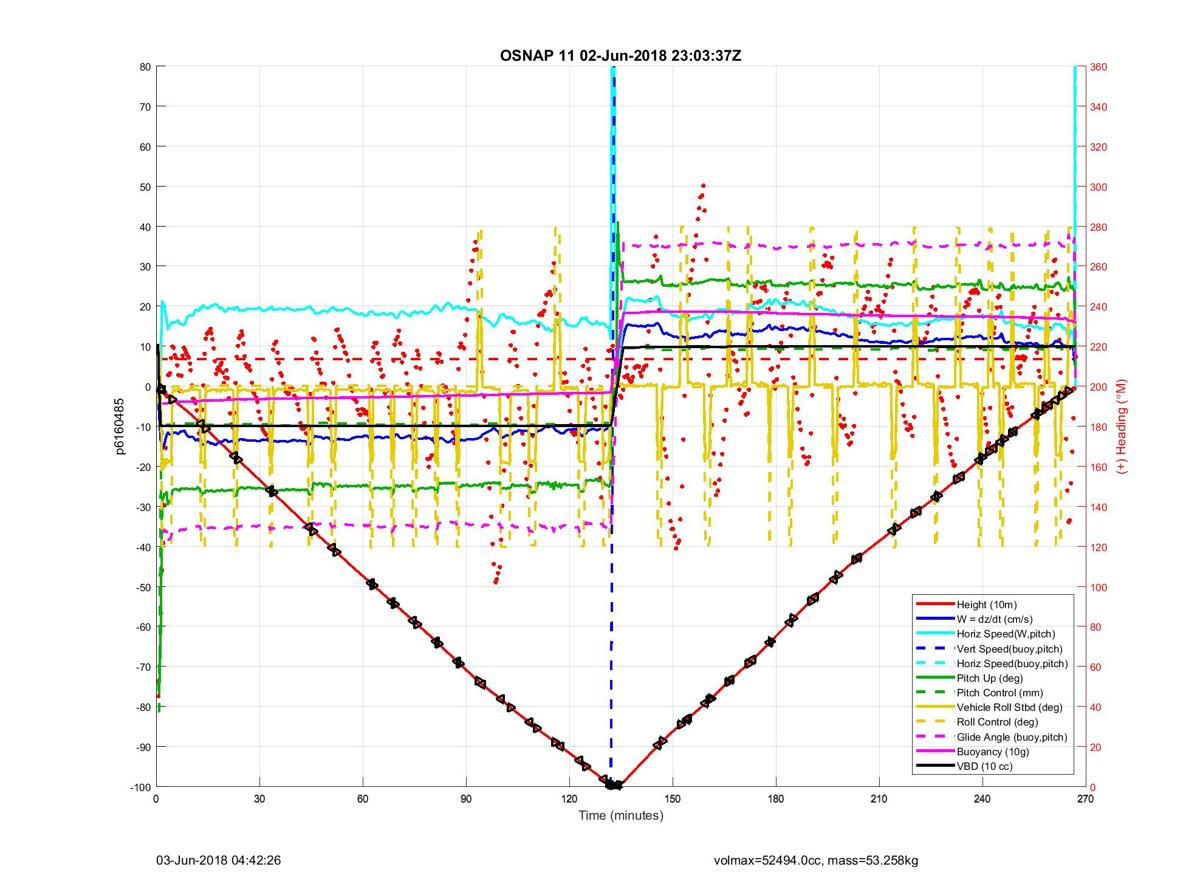Select legend entry "Pitch Control (mm)"
The height and width of the screenshot is (885, 1200).
(1000, 692)
